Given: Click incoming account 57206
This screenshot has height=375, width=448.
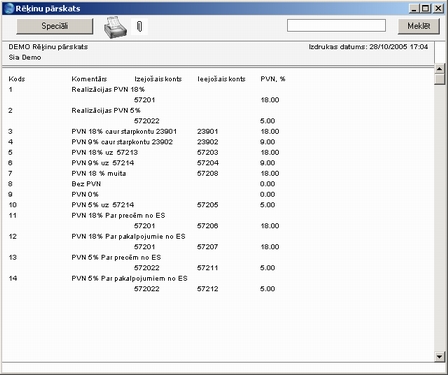Looking at the screenshot, I should click(x=207, y=226).
